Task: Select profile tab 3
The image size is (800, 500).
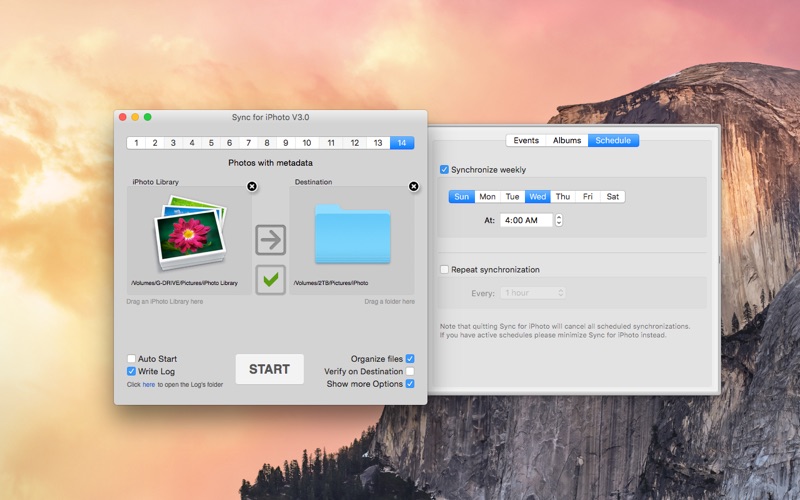Action: coord(173,143)
